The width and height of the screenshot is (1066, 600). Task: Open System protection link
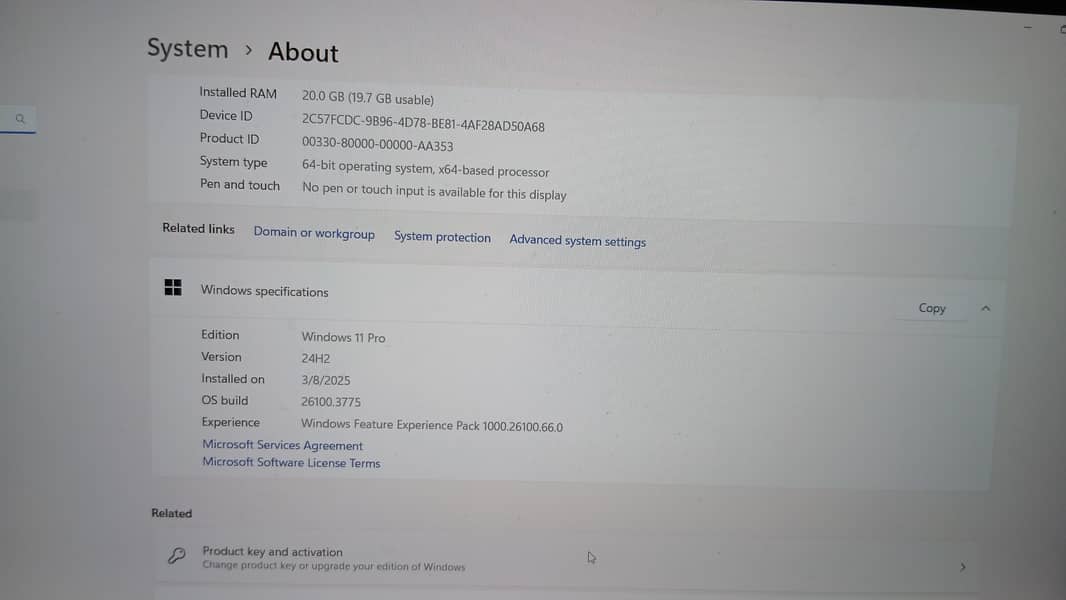pos(442,237)
